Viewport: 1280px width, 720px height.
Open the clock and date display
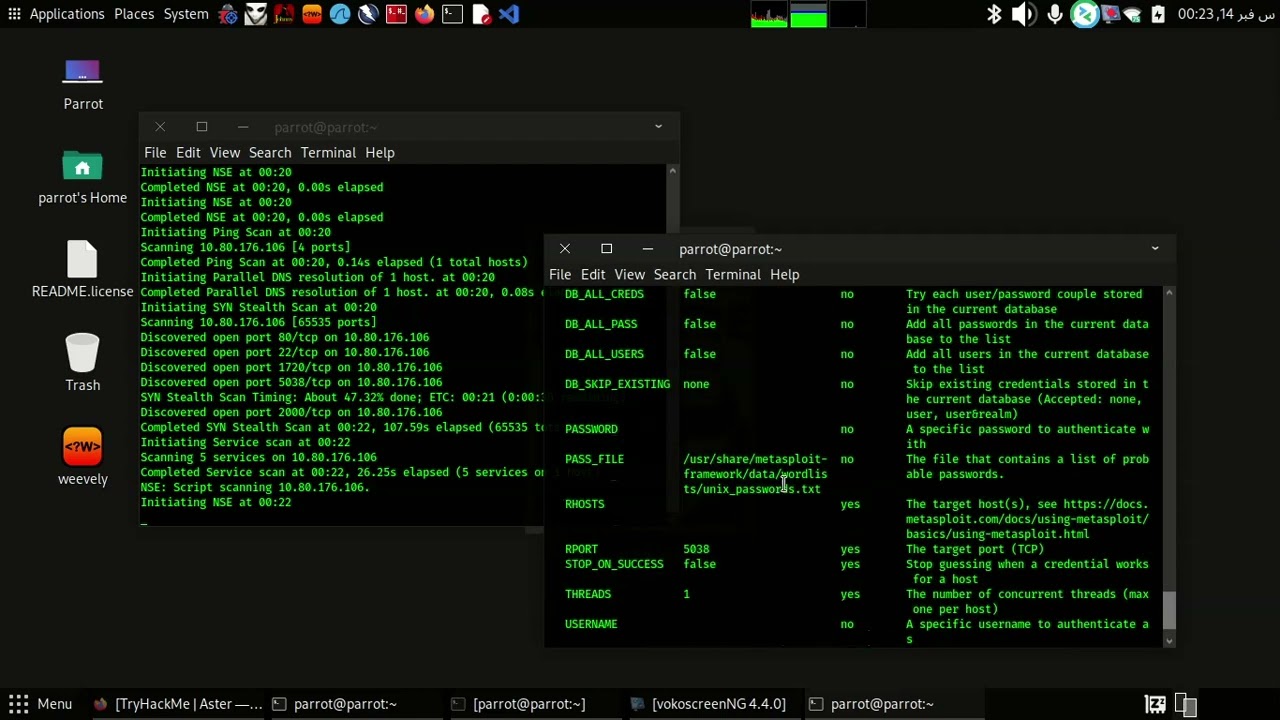1225,14
